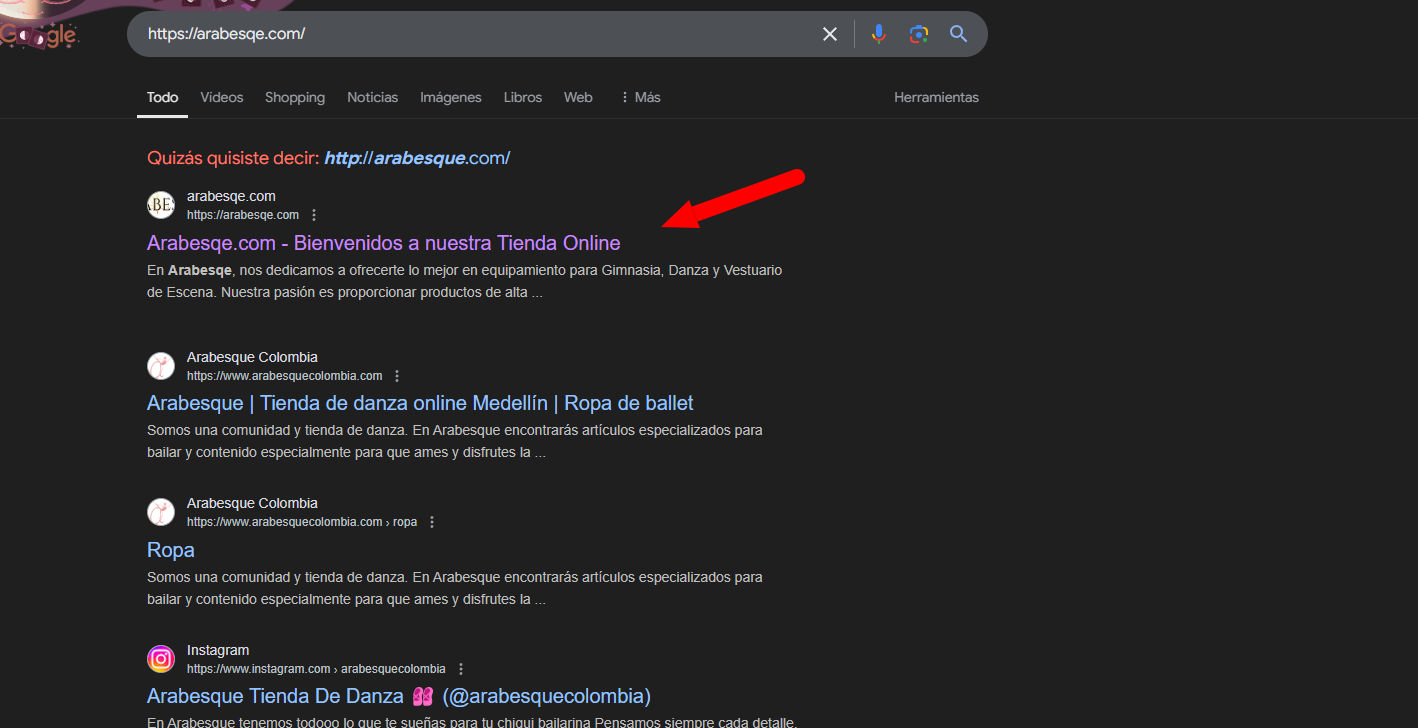Open the Noticias tab
The image size is (1418, 728).
click(x=373, y=97)
